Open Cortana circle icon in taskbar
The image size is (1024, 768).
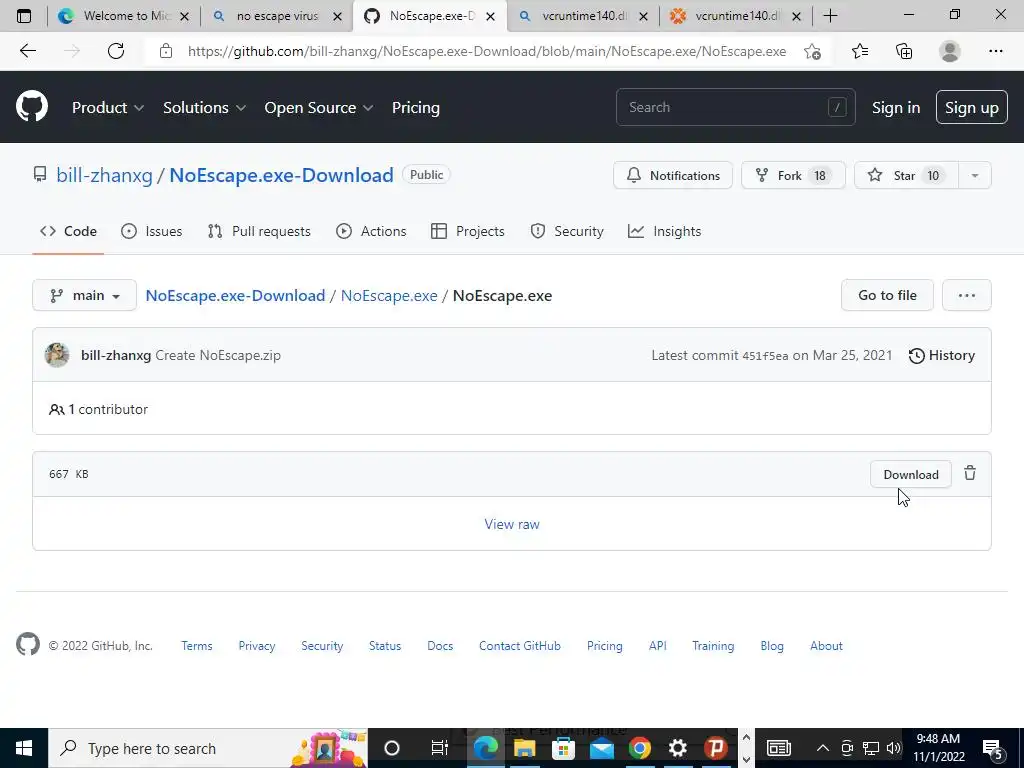(392, 748)
